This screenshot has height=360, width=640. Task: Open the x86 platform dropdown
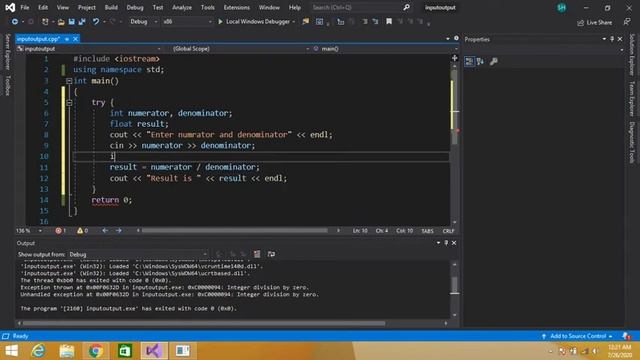(x=187, y=22)
